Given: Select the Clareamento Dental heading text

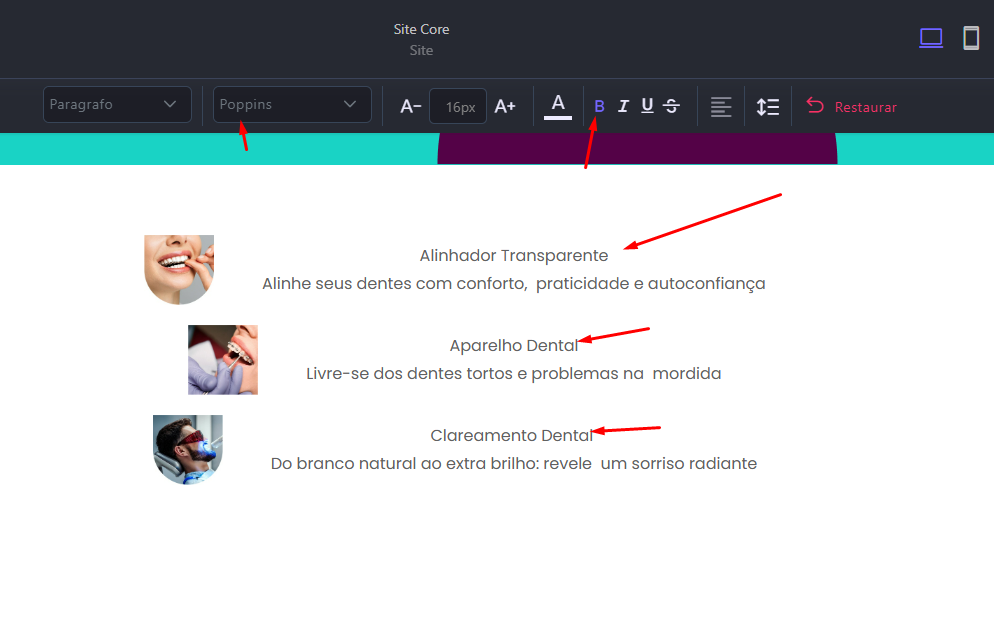Looking at the screenshot, I should [512, 436].
